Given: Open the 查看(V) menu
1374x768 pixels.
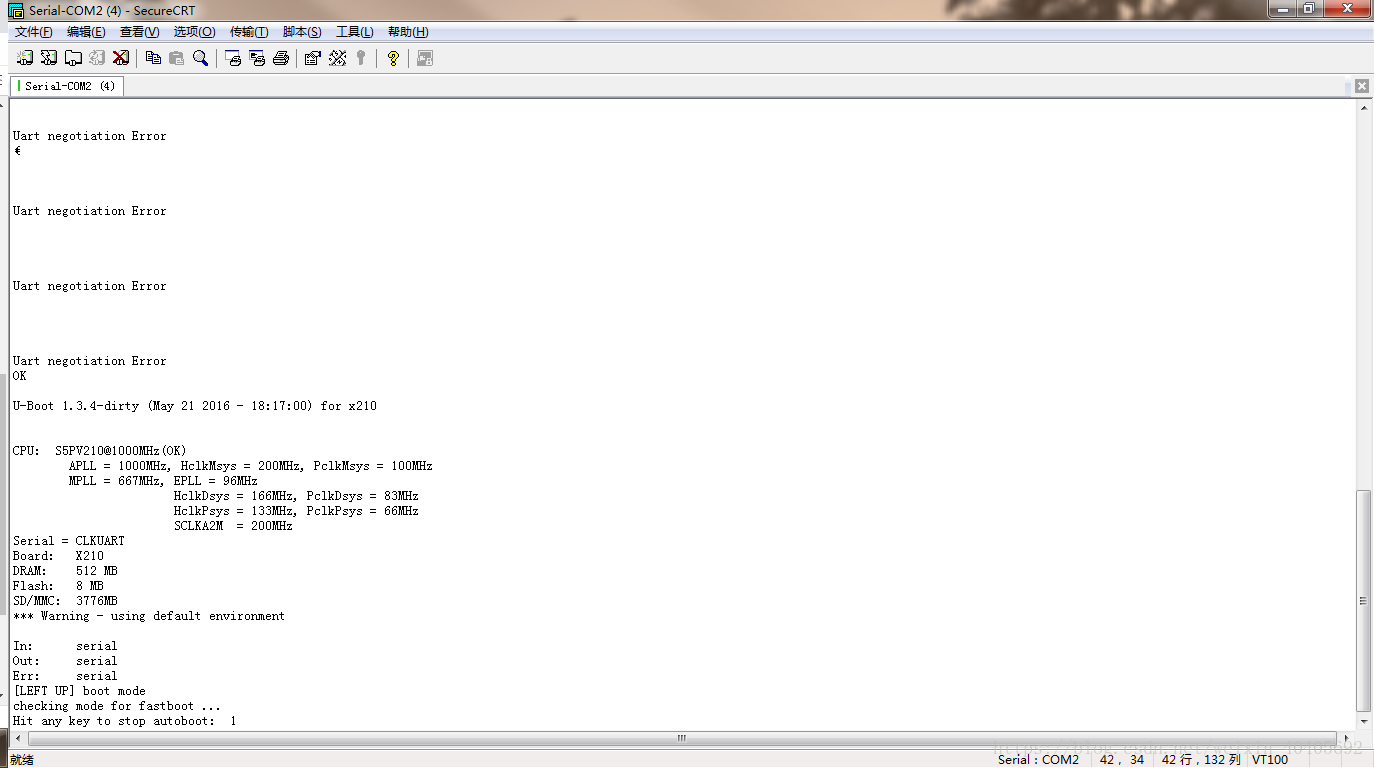Looking at the screenshot, I should [140, 32].
